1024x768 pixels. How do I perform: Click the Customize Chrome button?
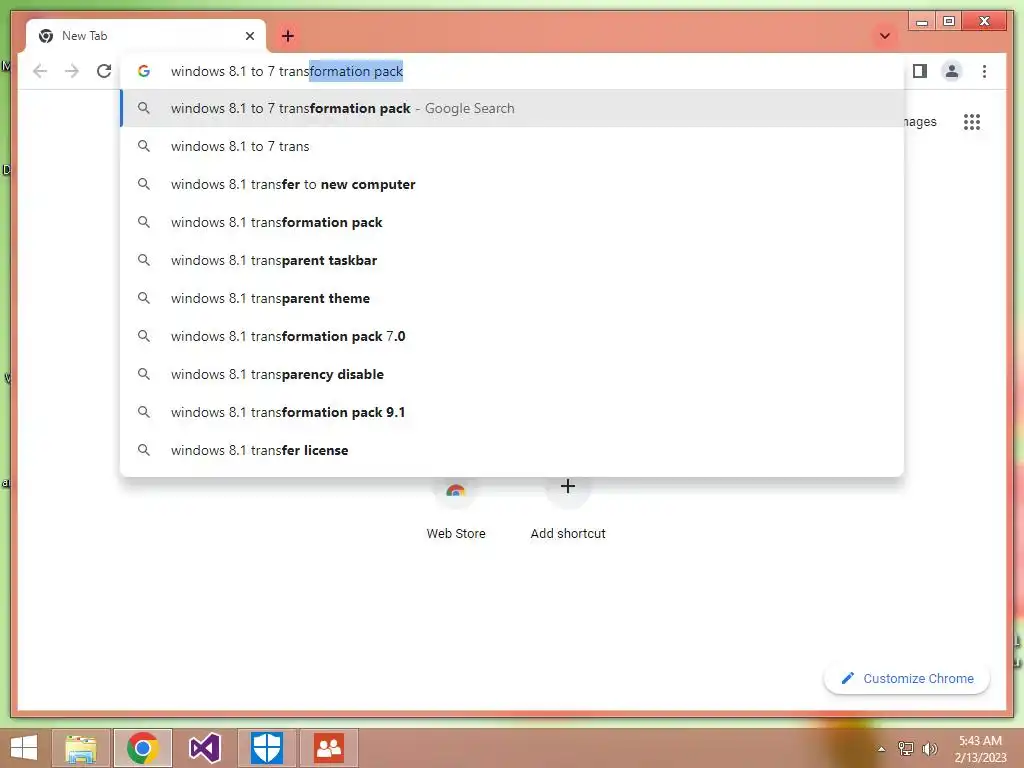coord(907,679)
